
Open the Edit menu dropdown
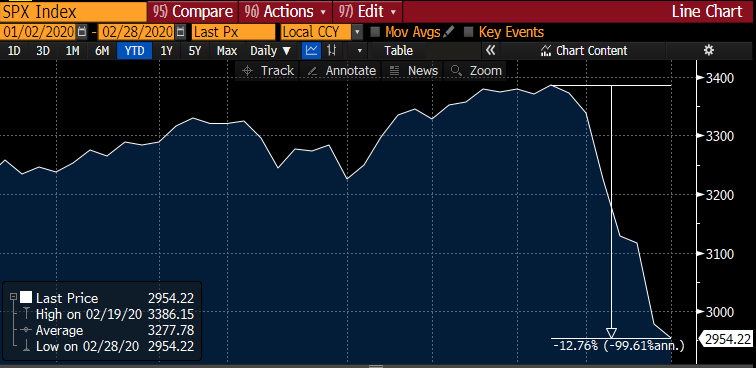tap(367, 11)
